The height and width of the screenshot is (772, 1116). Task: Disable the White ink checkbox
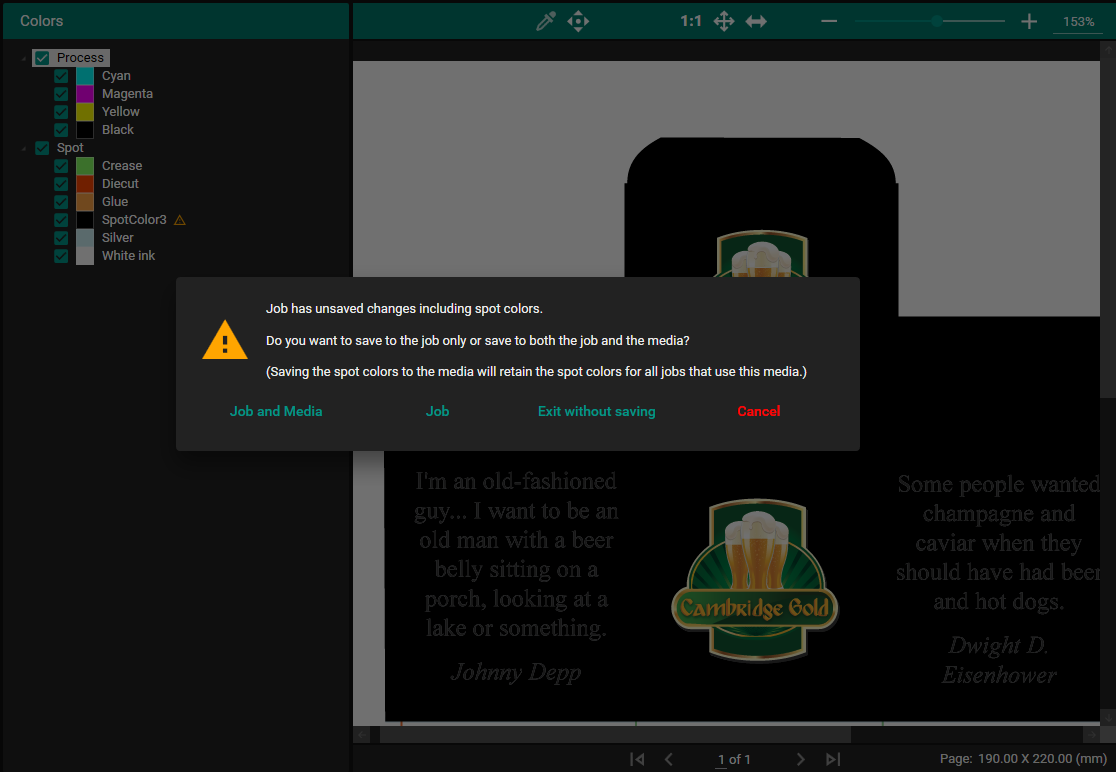click(x=62, y=256)
